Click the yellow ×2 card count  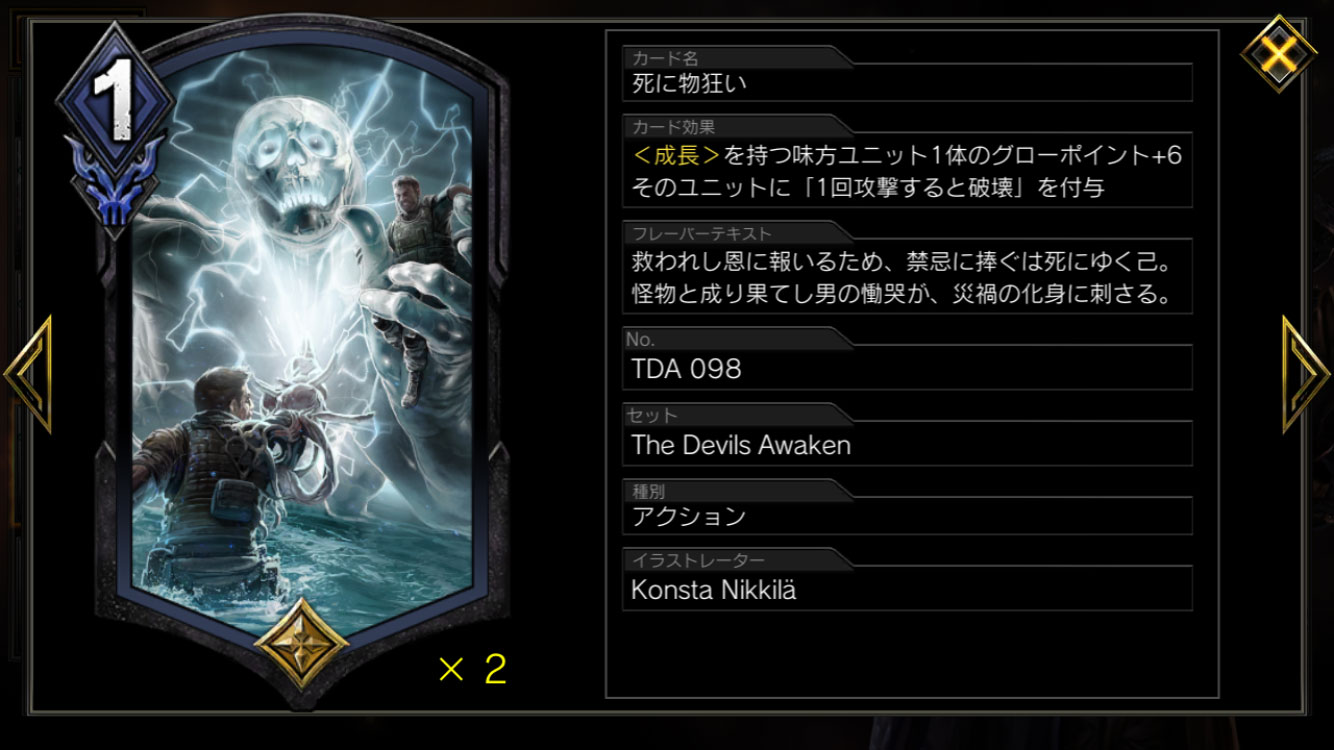click(473, 669)
